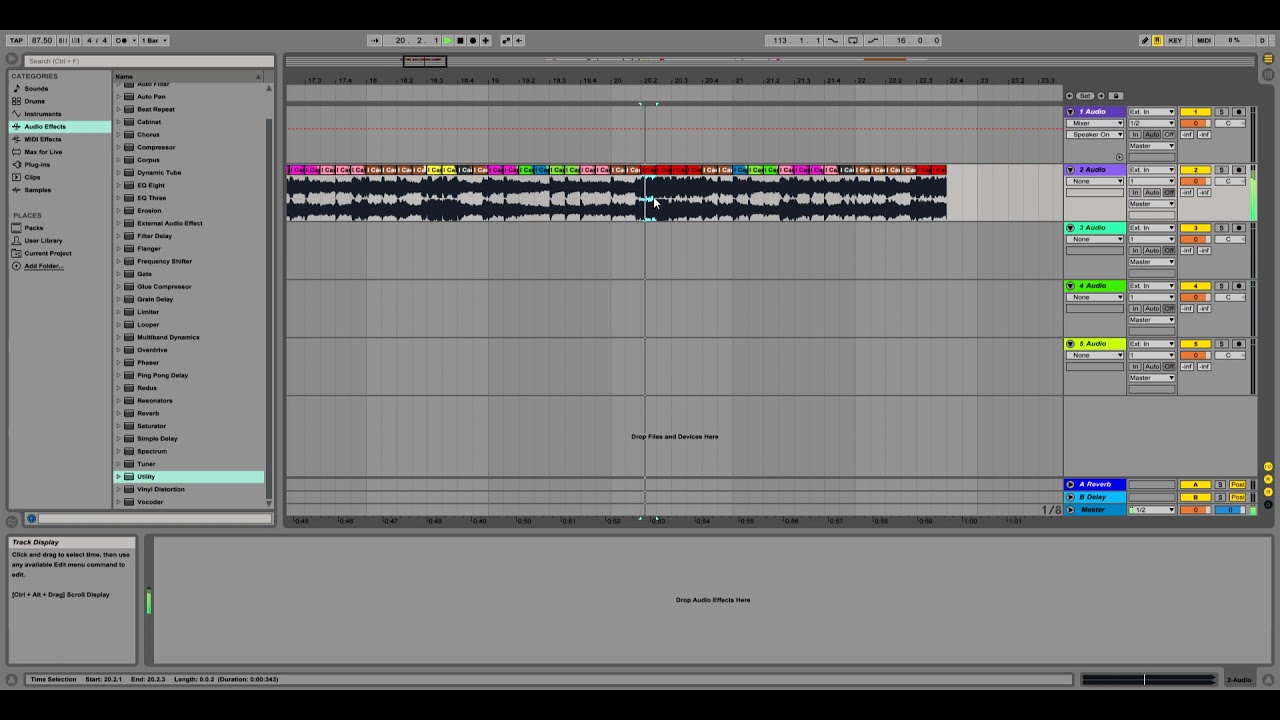The height and width of the screenshot is (720, 1280).
Task: Unfold the 2 Audio track
Action: tap(1070, 170)
